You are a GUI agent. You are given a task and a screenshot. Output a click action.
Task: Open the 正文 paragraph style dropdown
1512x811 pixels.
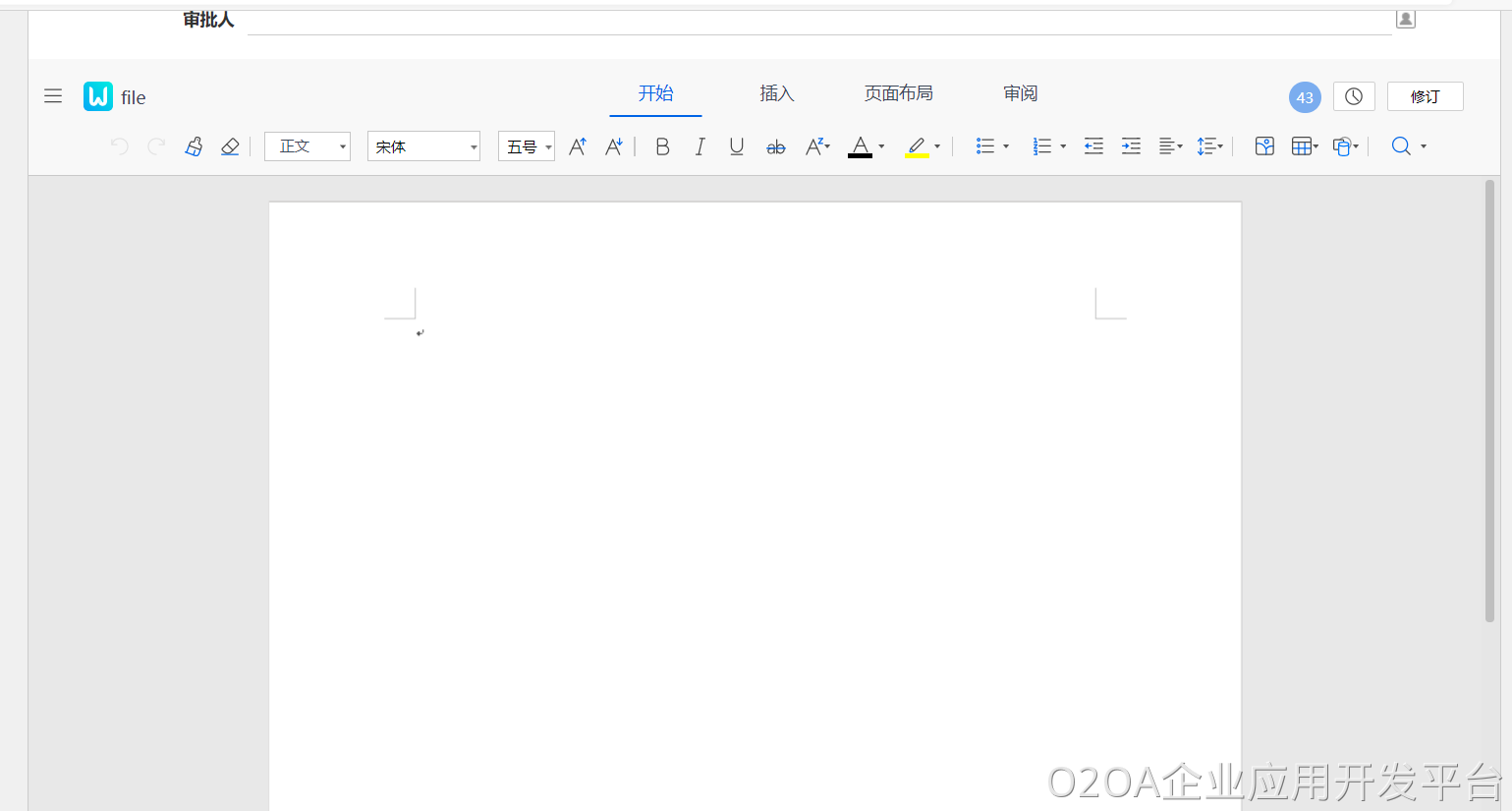click(x=307, y=146)
